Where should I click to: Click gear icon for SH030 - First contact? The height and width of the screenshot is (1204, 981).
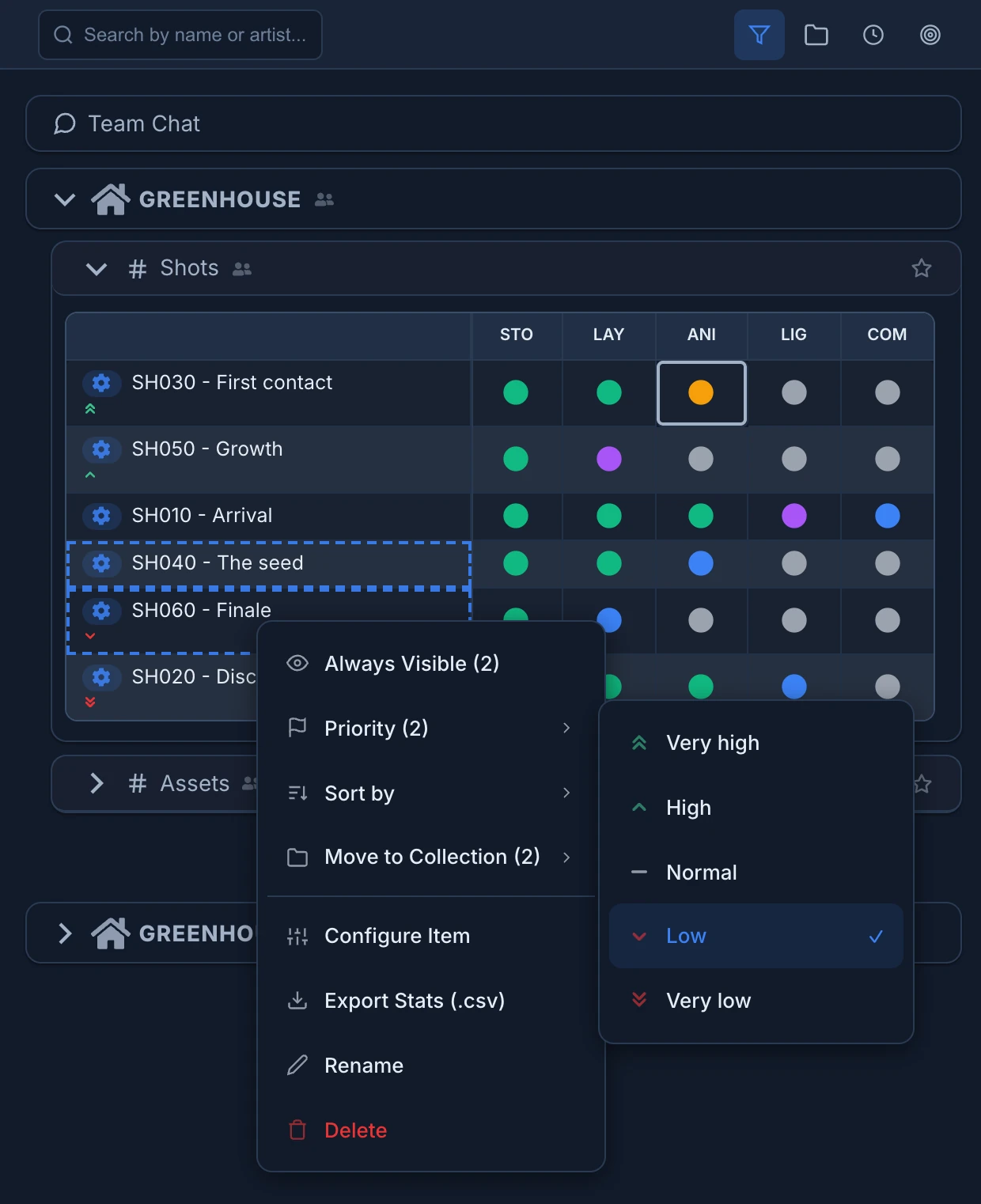click(x=101, y=383)
